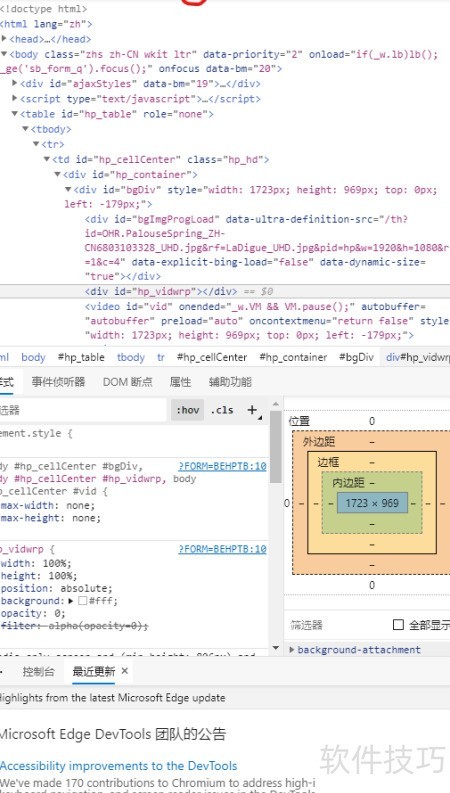Select div#hp_vidwrp breadcrumb item
The image size is (450, 793).
[418, 357]
